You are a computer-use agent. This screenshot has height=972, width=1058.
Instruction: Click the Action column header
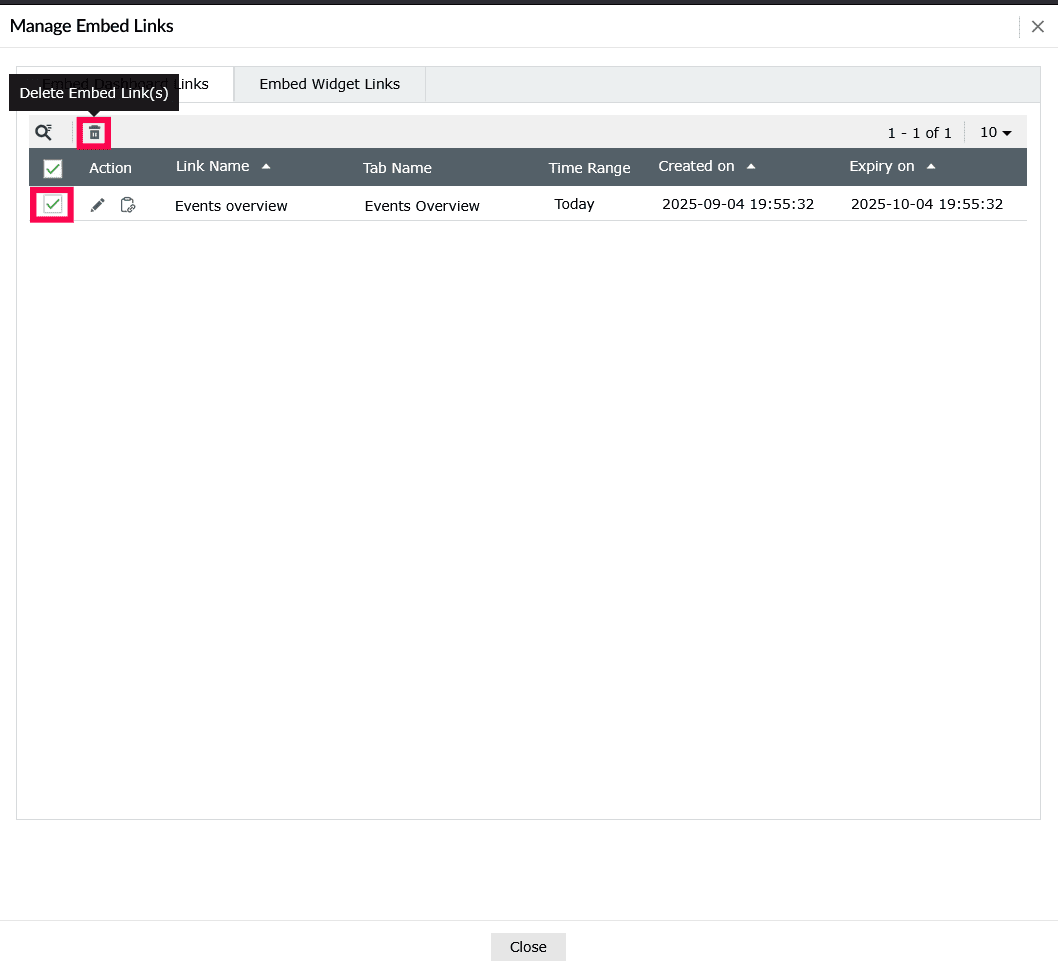[x=110, y=167]
